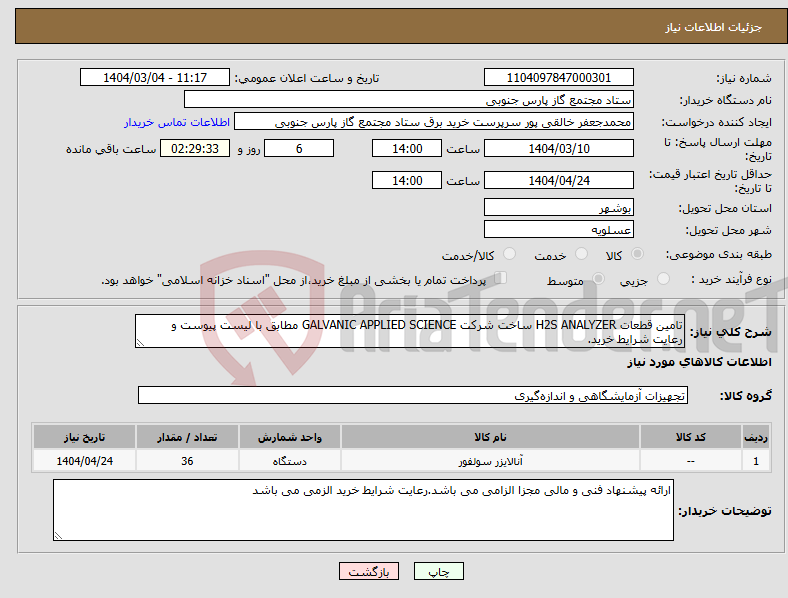This screenshot has height=598, width=788.
Task: Click the شماره نیاز field 1104097847000301
Action: click(x=558, y=77)
